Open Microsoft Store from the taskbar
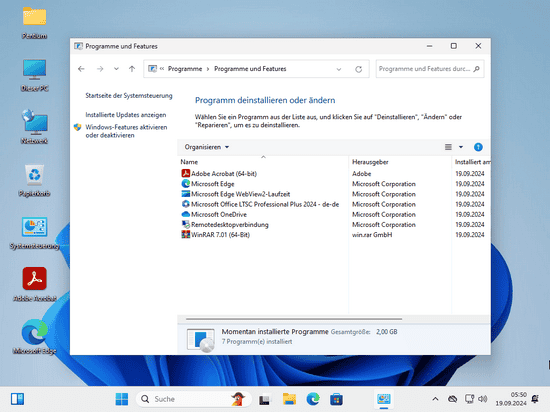The width and height of the screenshot is (550, 412). pos(336,399)
